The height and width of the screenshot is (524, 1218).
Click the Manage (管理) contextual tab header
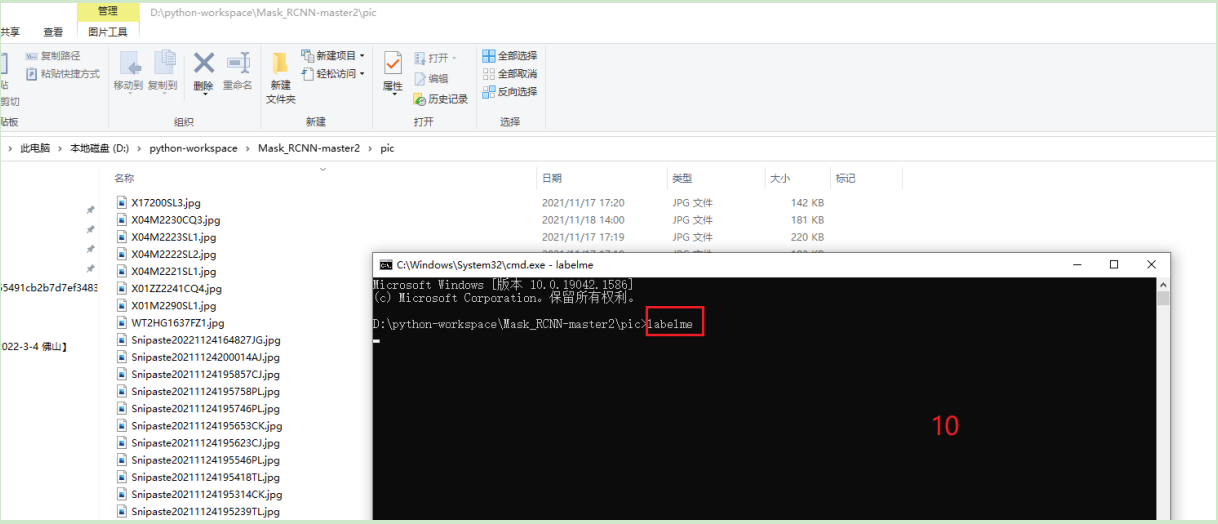click(x=108, y=11)
